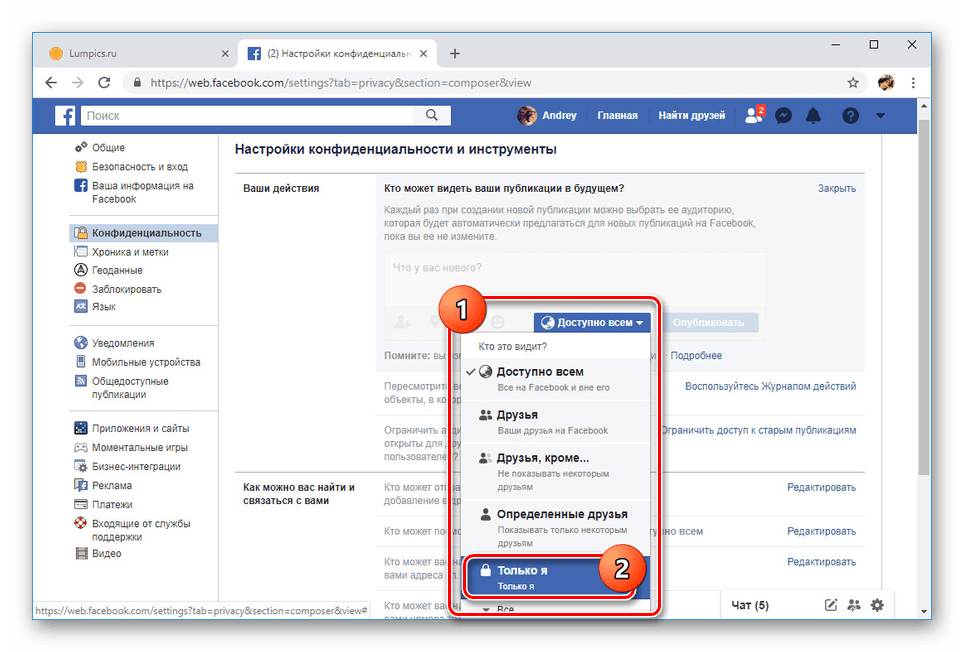Click create group icon in chat

click(854, 605)
